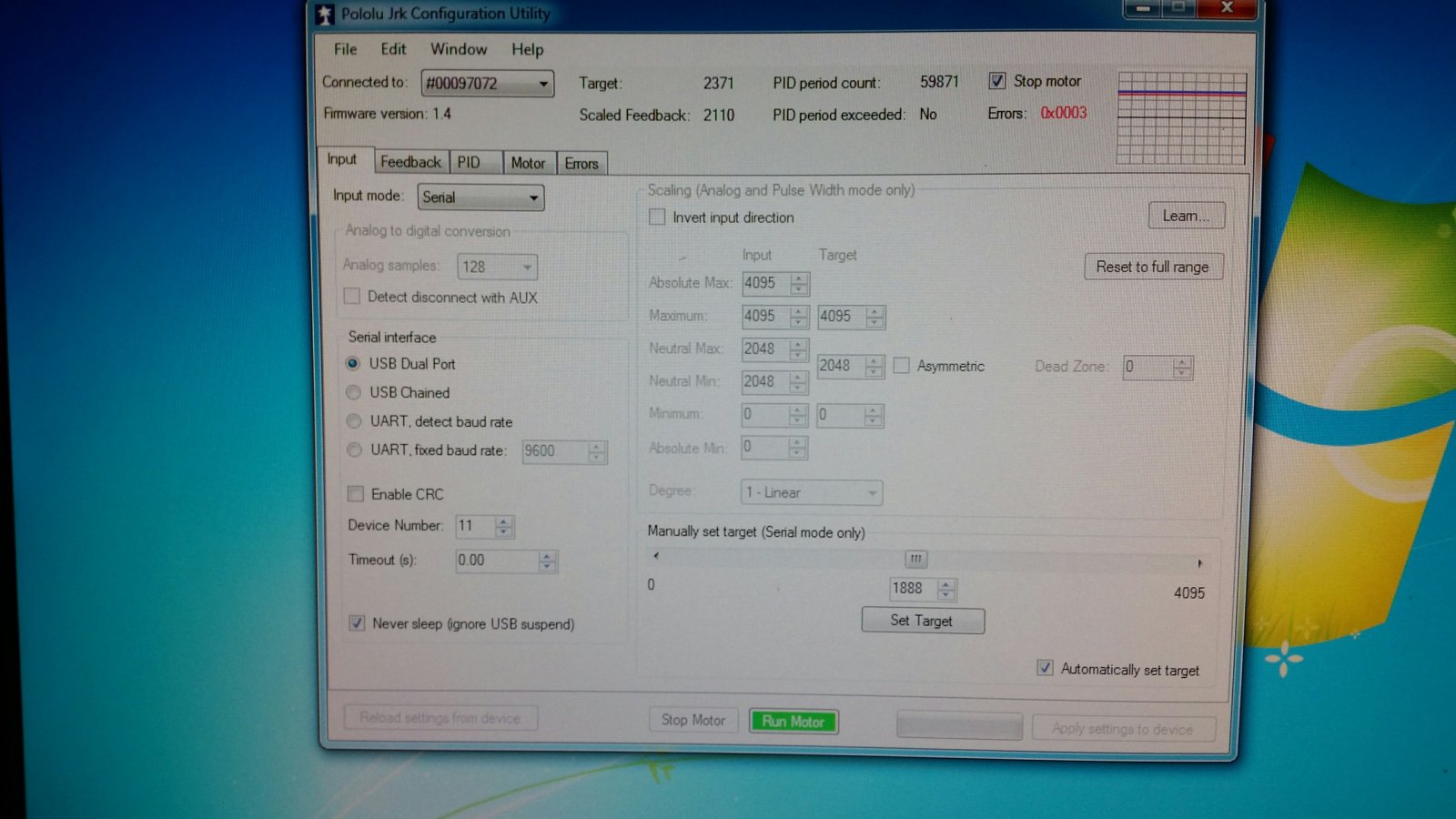Enable CRC checkbox
This screenshot has height=819, width=1456.
pyautogui.click(x=356, y=494)
